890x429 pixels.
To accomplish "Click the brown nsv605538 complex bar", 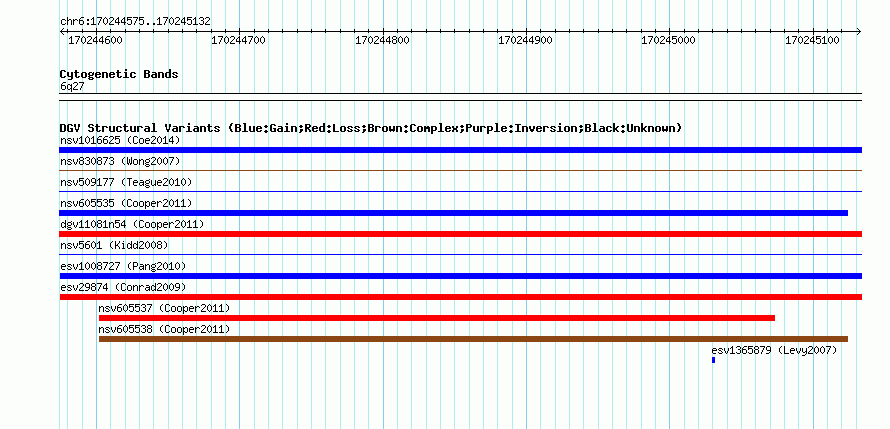I will 473,339.
